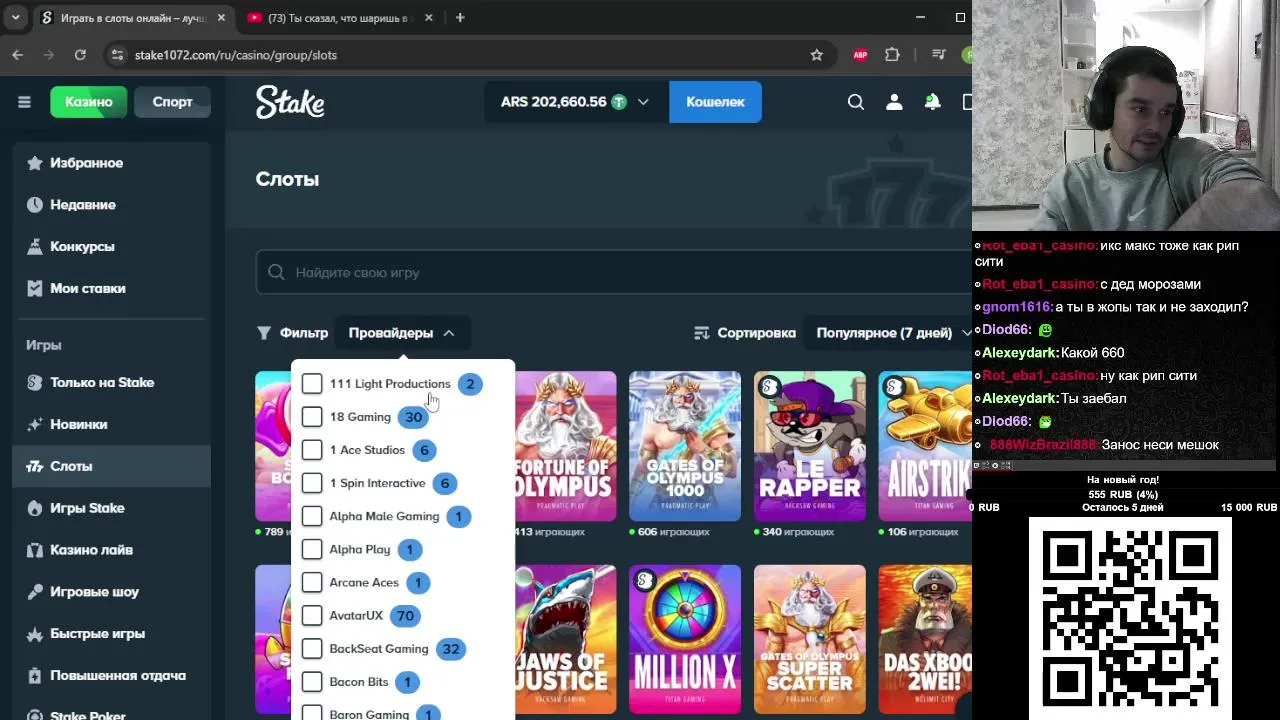This screenshot has height=720, width=1280.
Task: Switch to Спорт tab
Action: pyautogui.click(x=172, y=102)
